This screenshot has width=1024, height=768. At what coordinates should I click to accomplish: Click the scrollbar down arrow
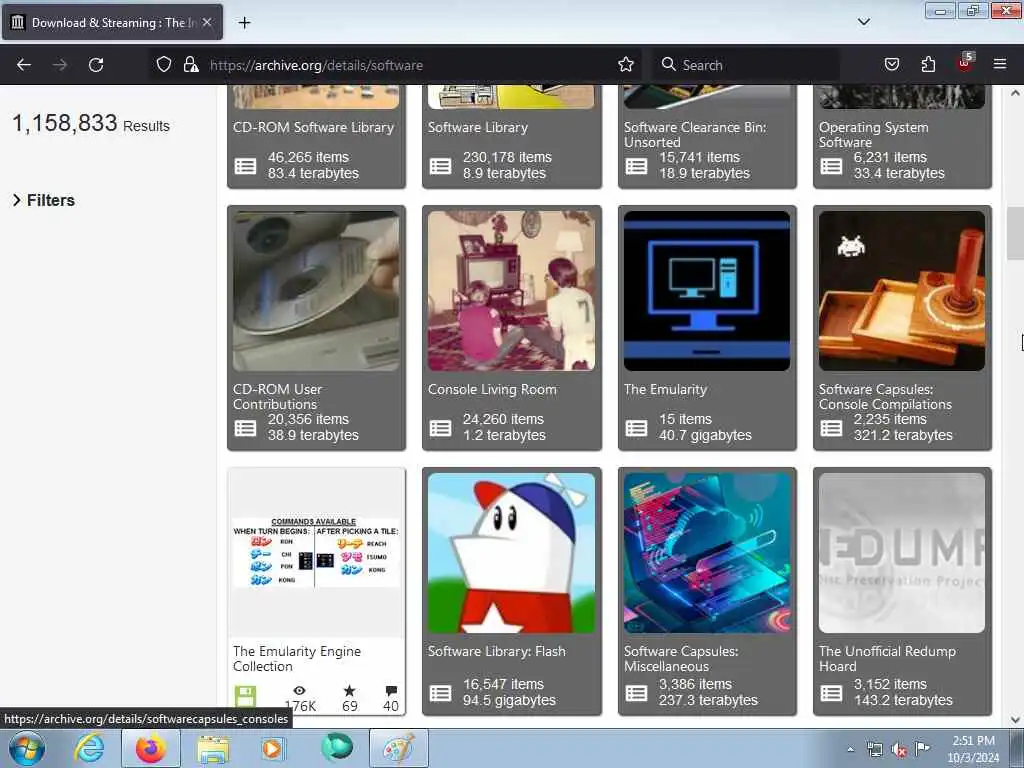click(x=1016, y=720)
